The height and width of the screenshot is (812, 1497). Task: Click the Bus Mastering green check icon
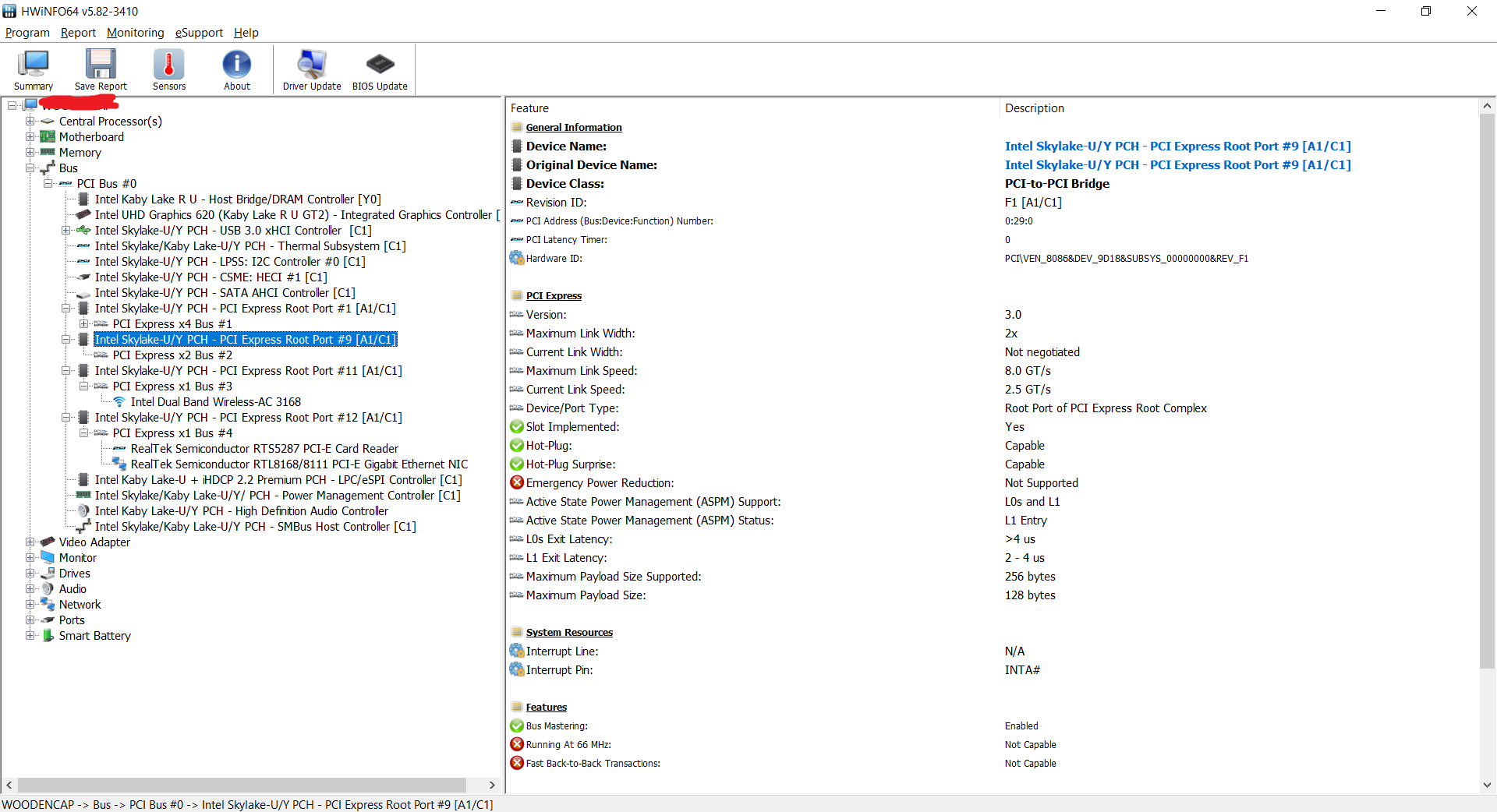517,726
